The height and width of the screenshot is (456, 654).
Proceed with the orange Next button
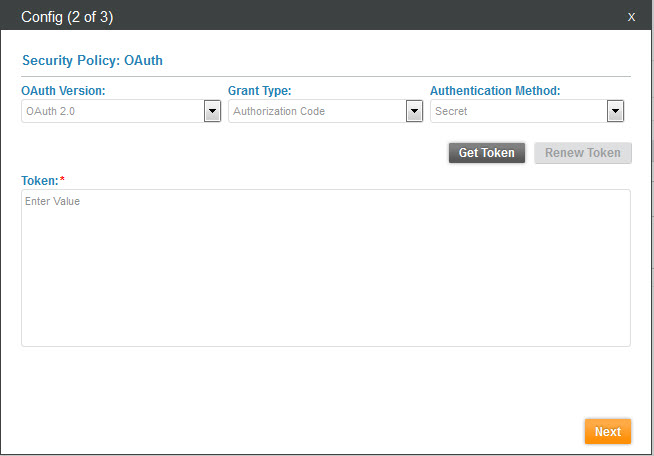[608, 431]
